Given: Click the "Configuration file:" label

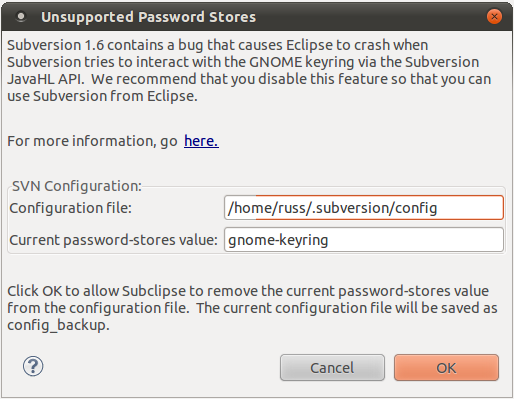Looking at the screenshot, I should point(71,208).
